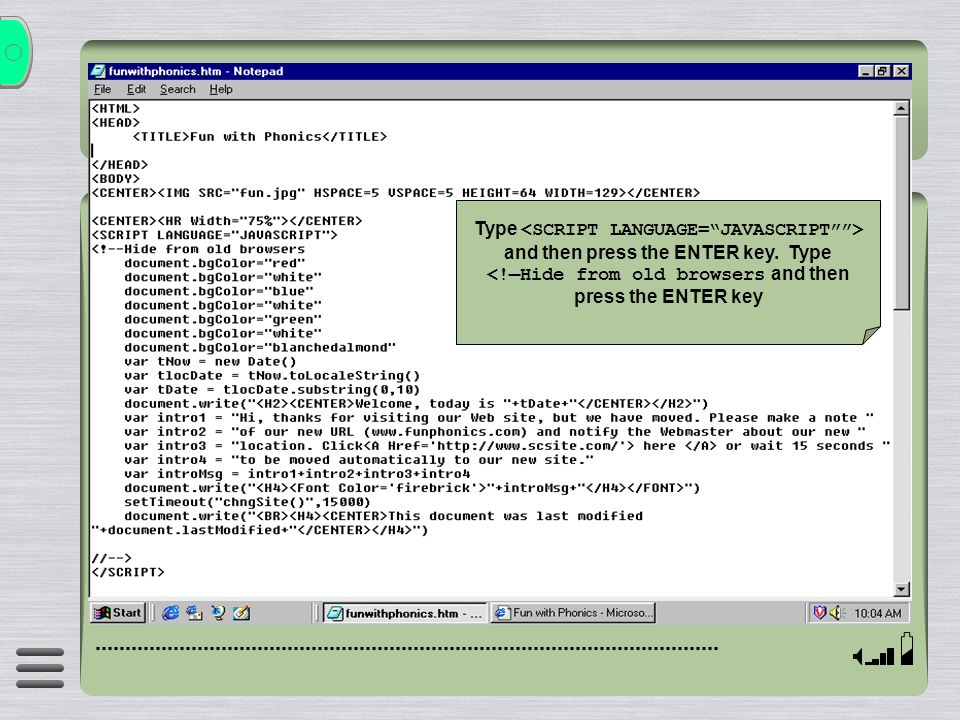Click the scroll up arrow in Notepad
960x720 pixels.
point(901,108)
